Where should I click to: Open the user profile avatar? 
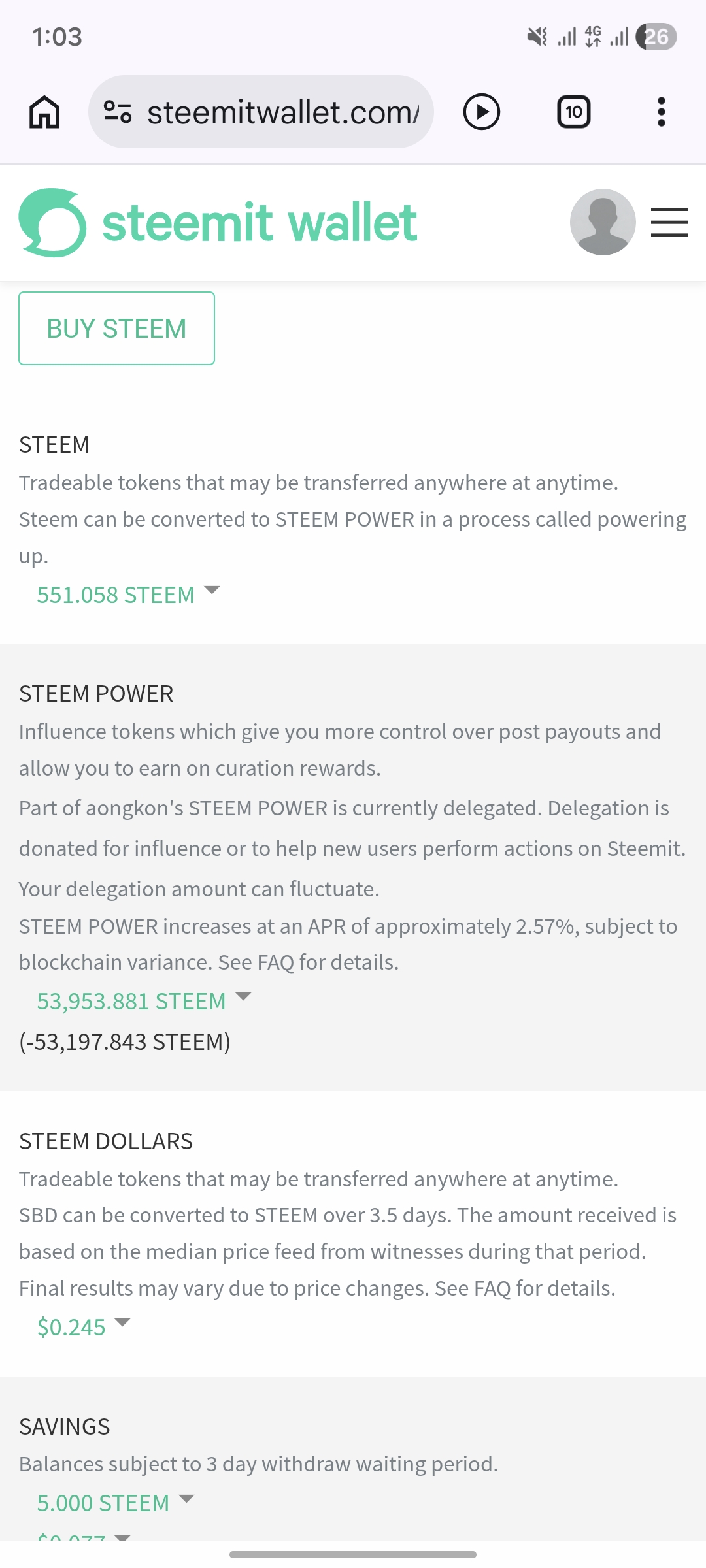(x=603, y=222)
